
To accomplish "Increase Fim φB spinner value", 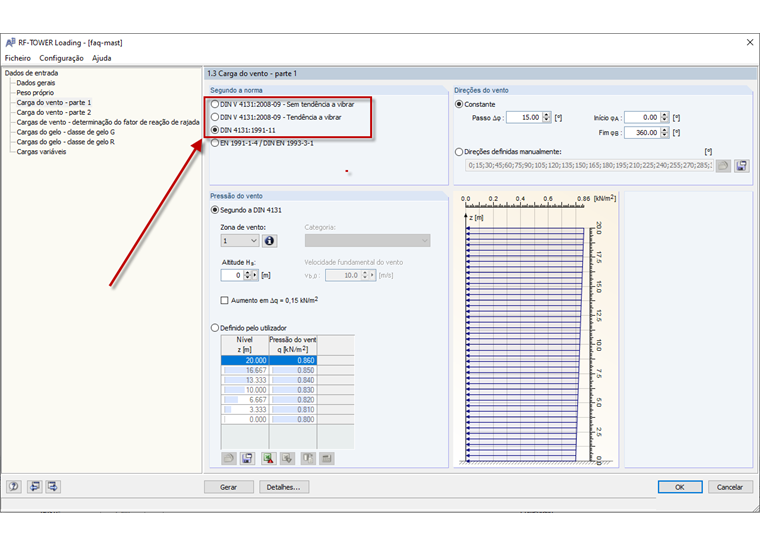I will [x=665, y=130].
